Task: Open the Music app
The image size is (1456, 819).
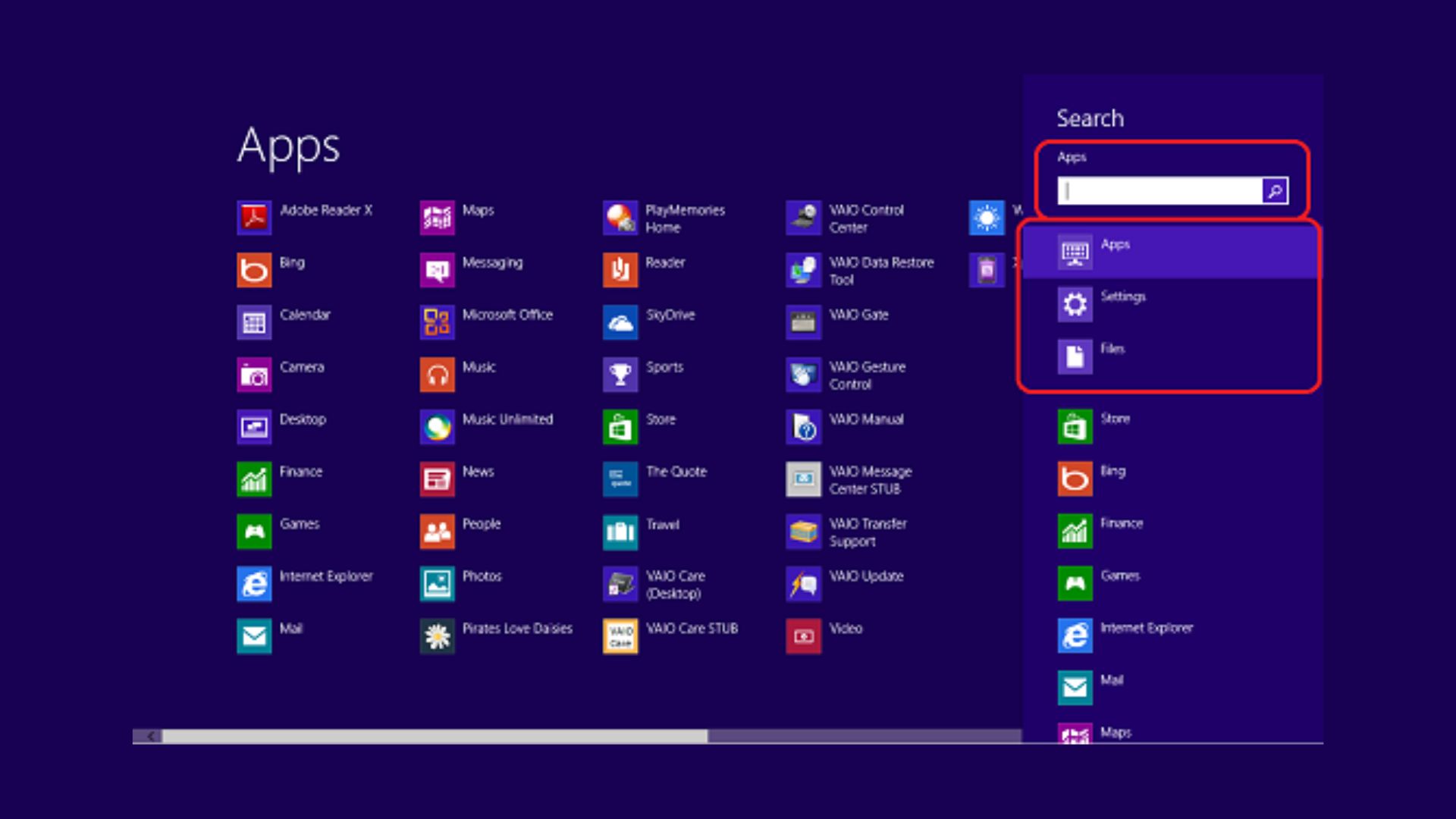Action: tap(438, 375)
